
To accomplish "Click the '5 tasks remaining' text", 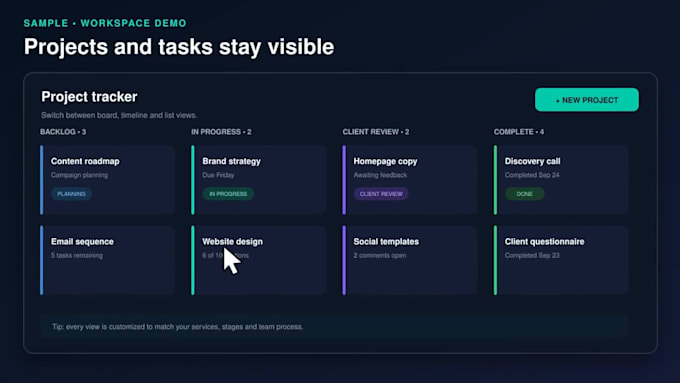I will [77, 255].
